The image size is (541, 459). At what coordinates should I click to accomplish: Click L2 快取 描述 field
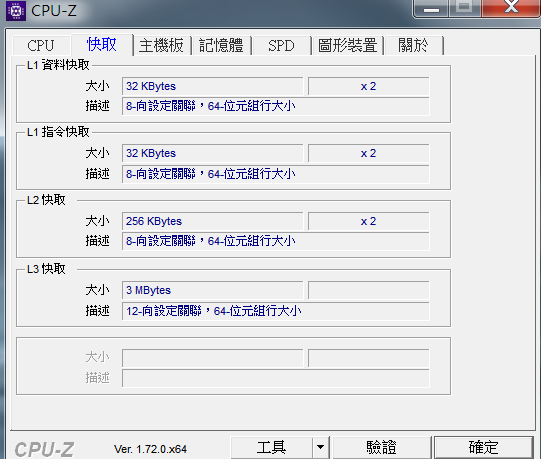pyautogui.click(x=276, y=241)
